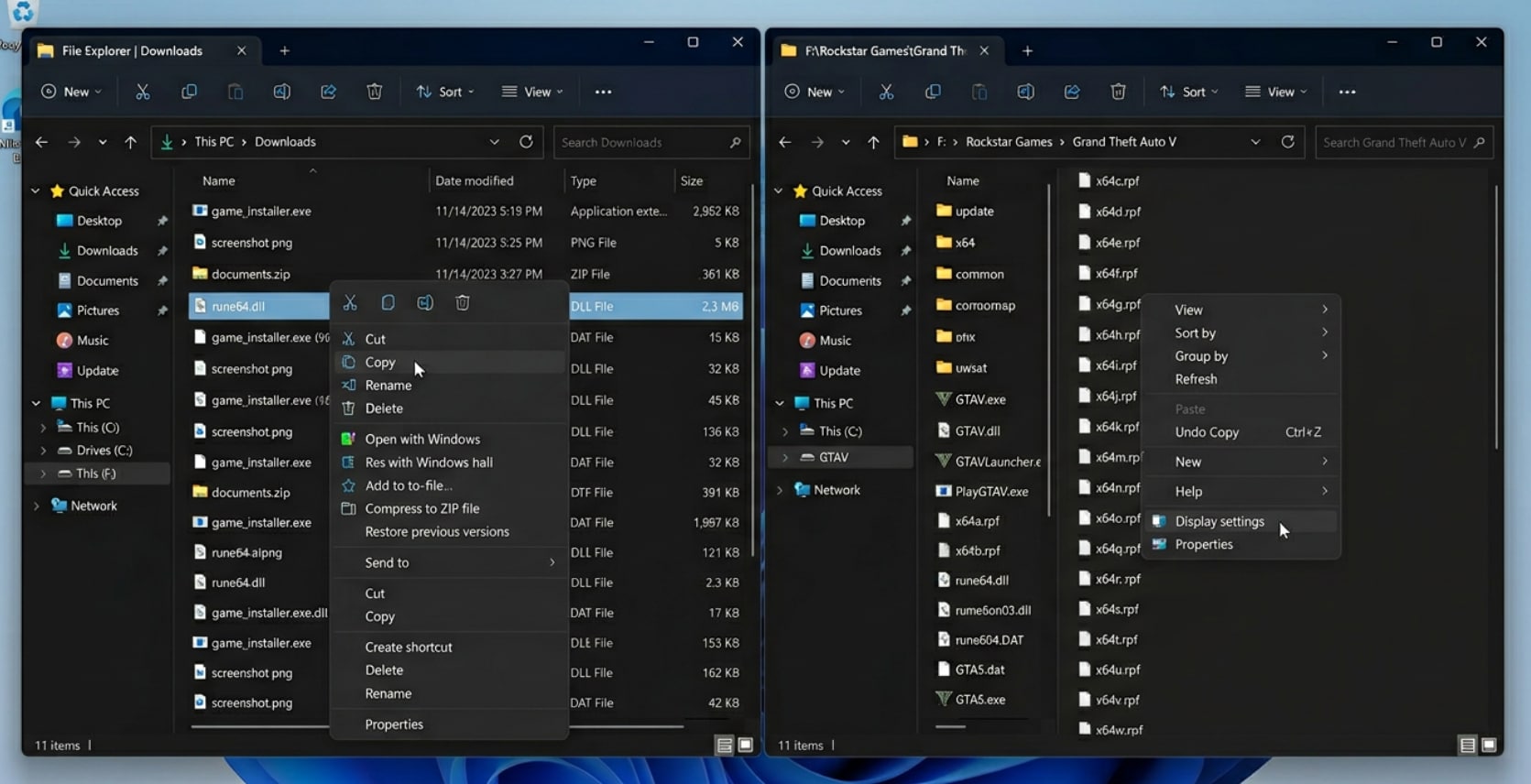The image size is (1531, 784).
Task: Click Copy icon in Downloads window toolbar
Action: coord(189,92)
